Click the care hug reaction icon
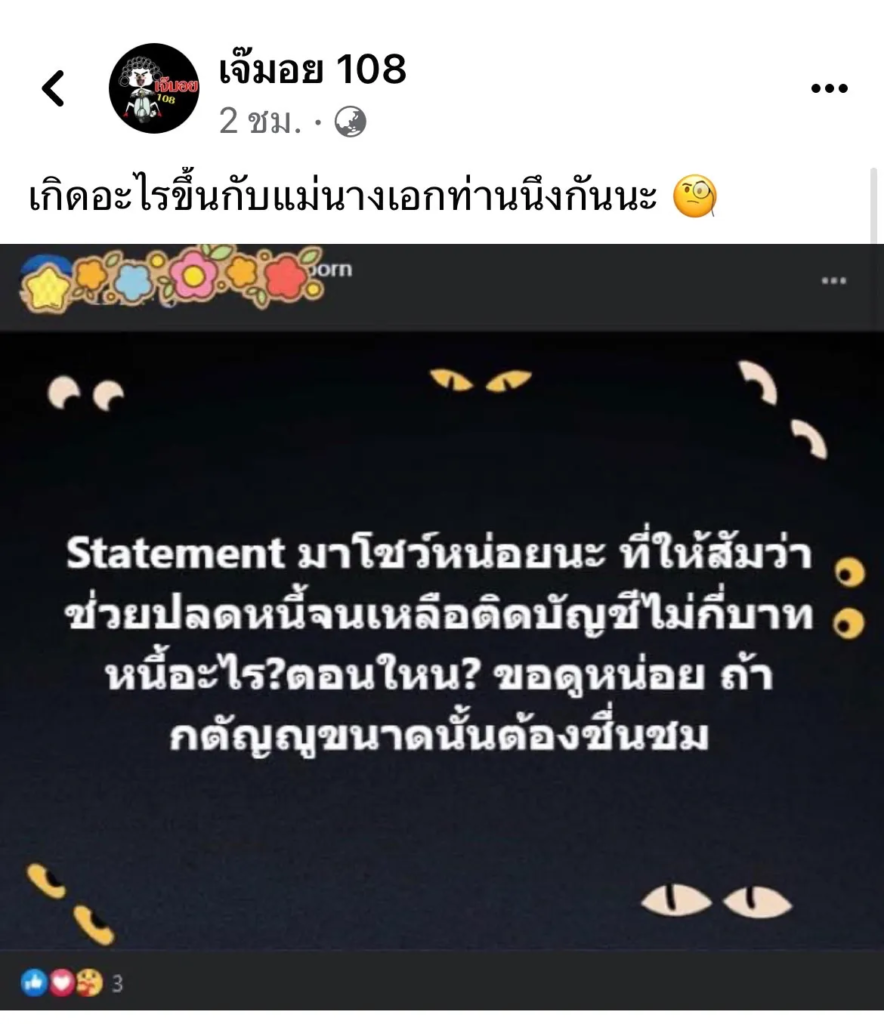The image size is (884, 1024). [x=89, y=982]
